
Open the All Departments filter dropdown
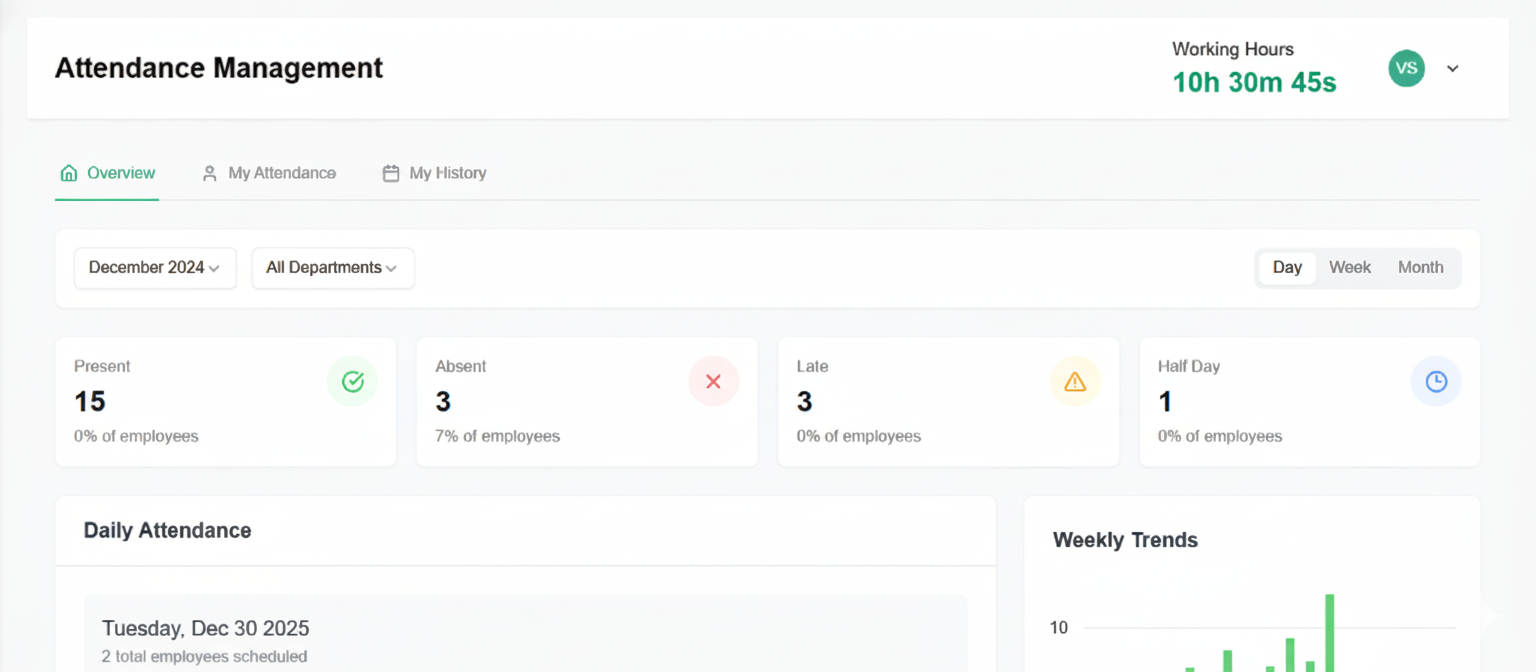point(332,267)
